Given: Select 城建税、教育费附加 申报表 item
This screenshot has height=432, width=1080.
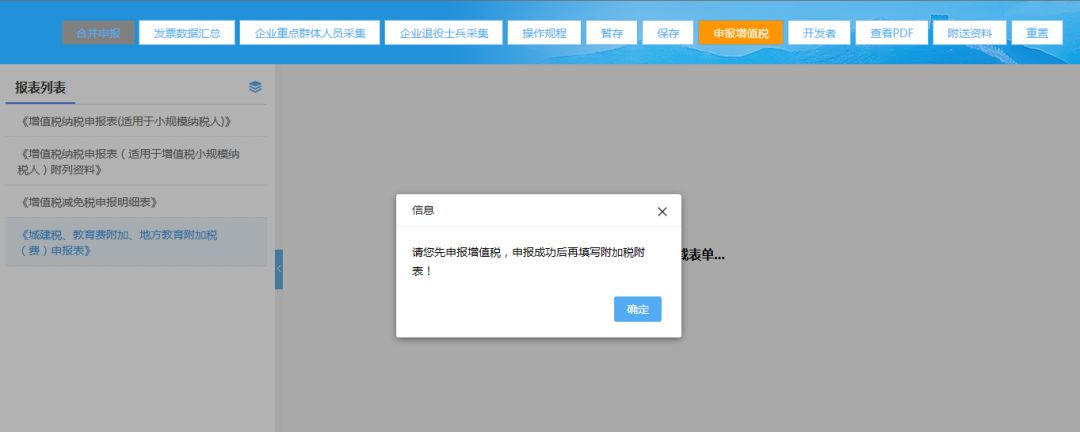Looking at the screenshot, I should (x=118, y=242).
